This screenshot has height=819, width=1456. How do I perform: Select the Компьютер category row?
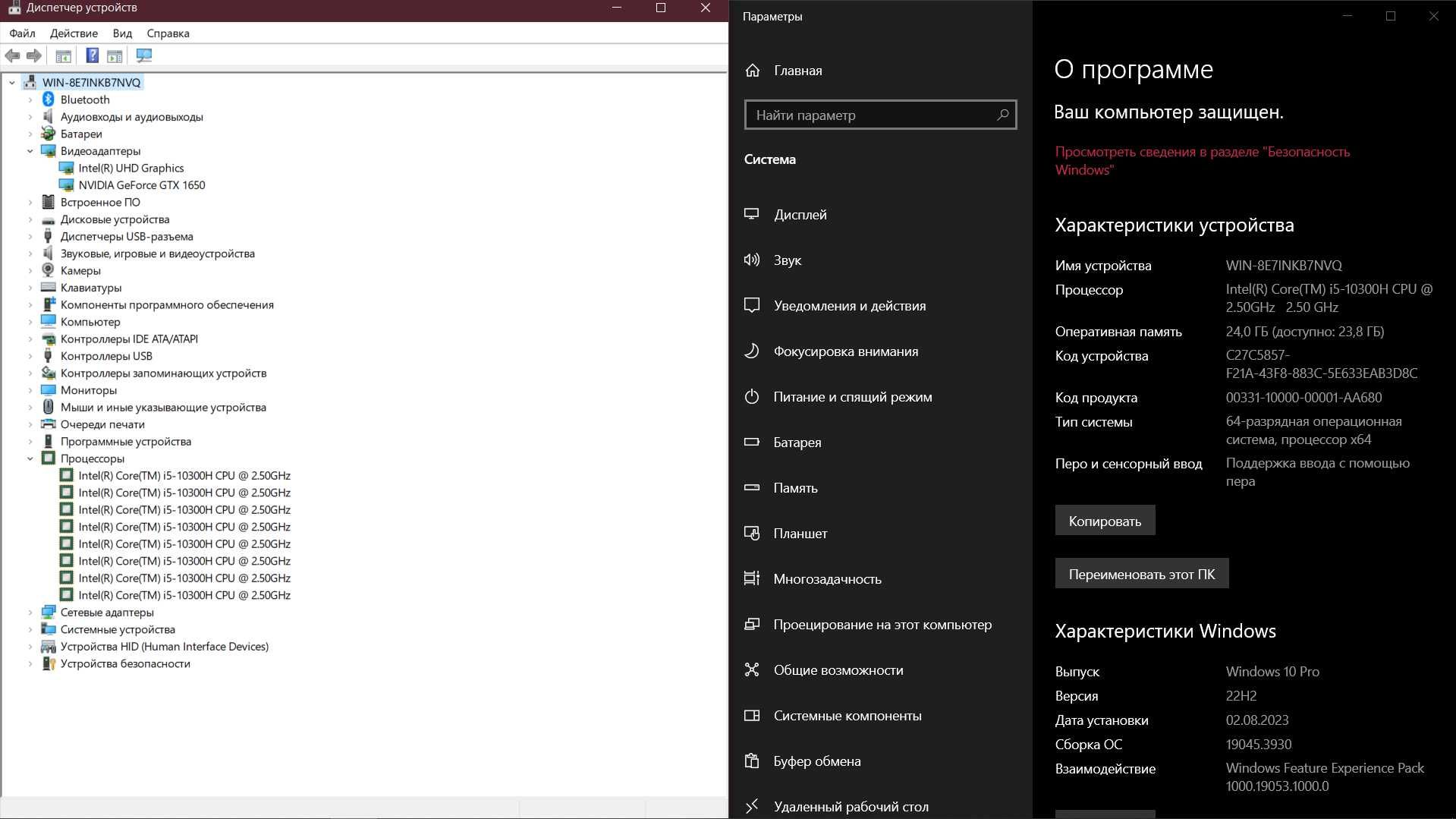coord(90,321)
